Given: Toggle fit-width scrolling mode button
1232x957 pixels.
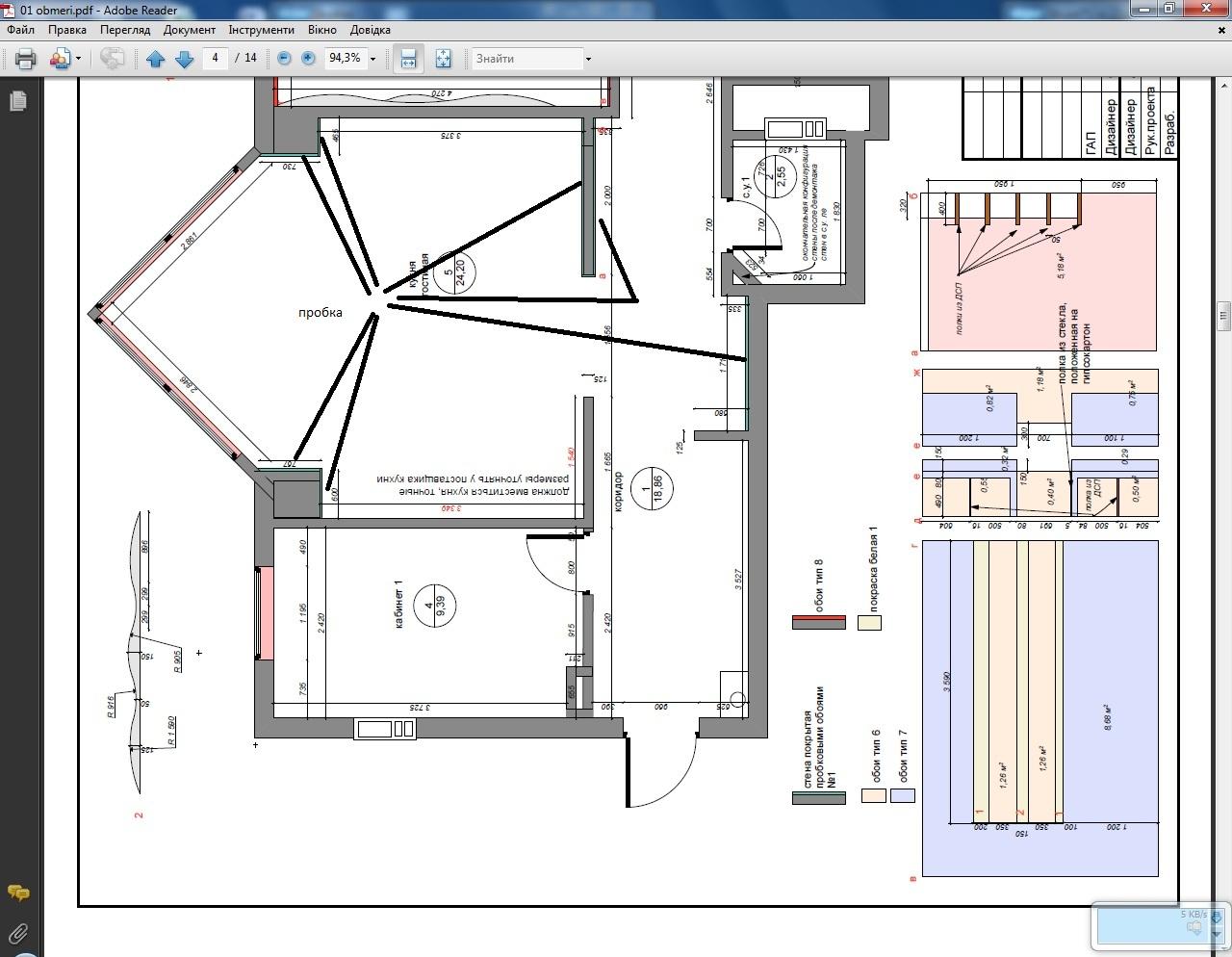Looking at the screenshot, I should [408, 59].
